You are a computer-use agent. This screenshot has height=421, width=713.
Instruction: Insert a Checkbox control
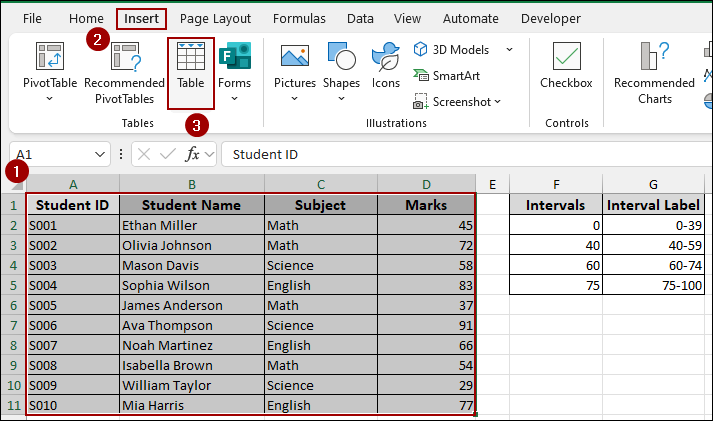tap(566, 65)
